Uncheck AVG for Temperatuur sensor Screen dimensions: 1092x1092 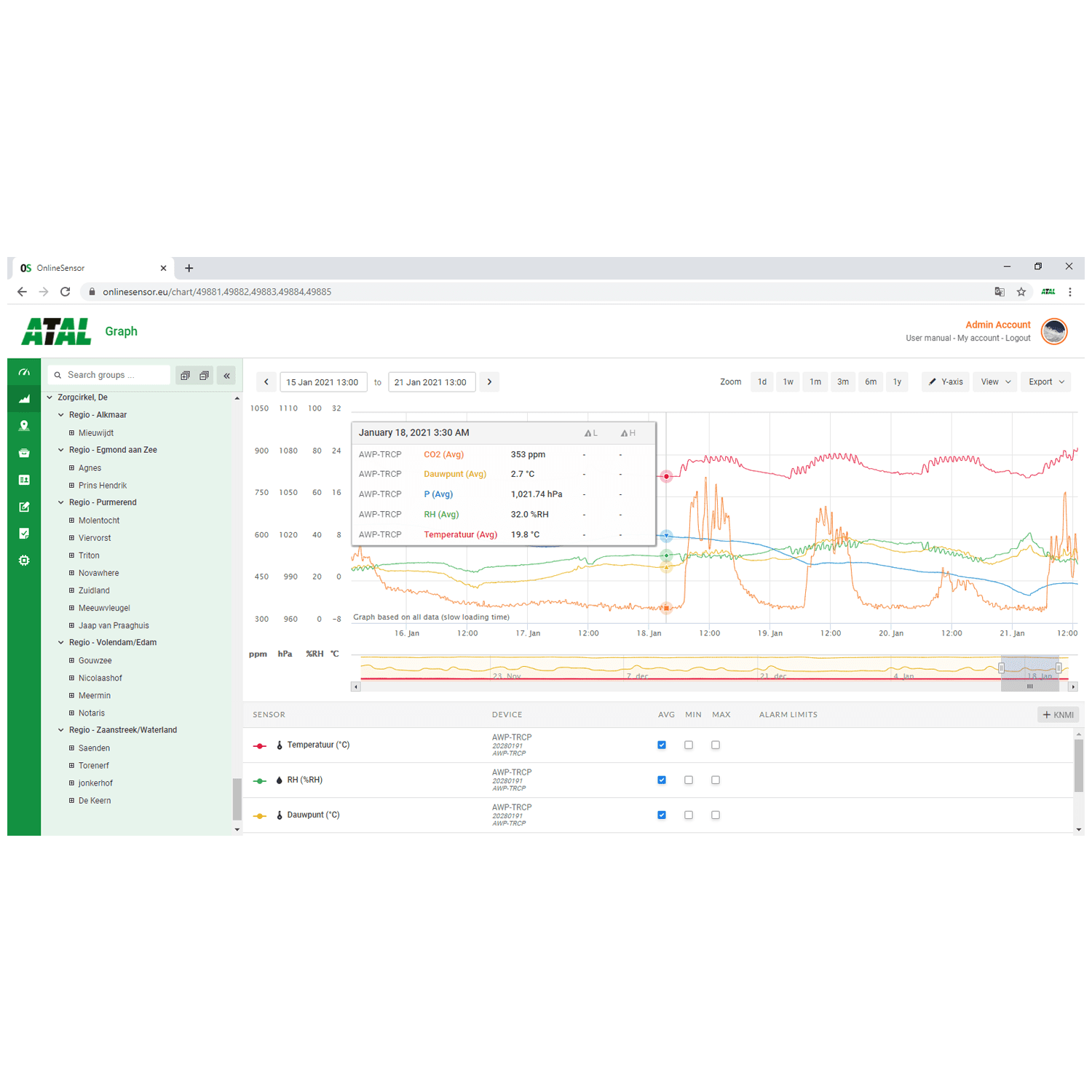(662, 745)
